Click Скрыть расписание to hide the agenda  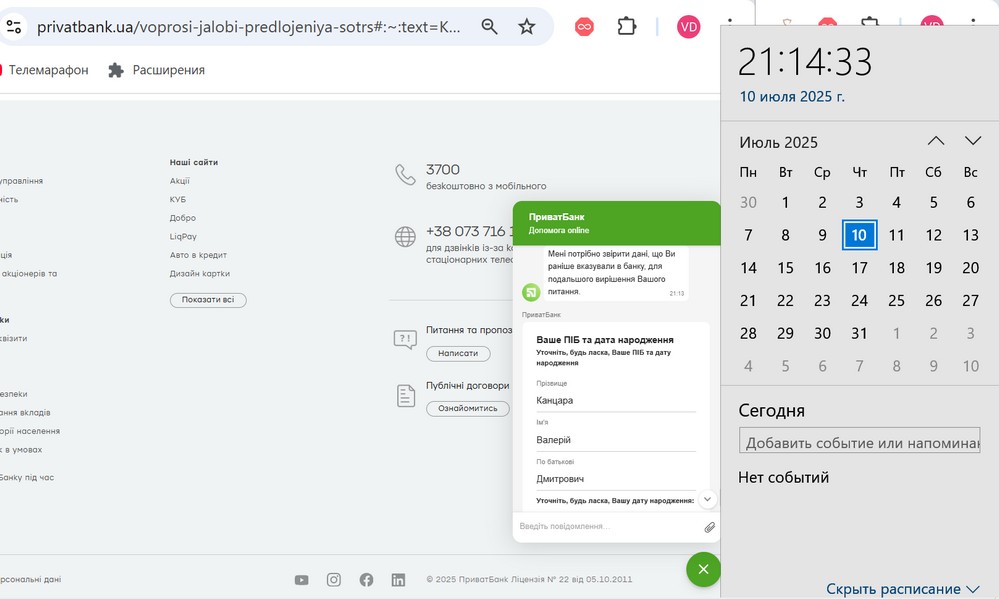[902, 589]
